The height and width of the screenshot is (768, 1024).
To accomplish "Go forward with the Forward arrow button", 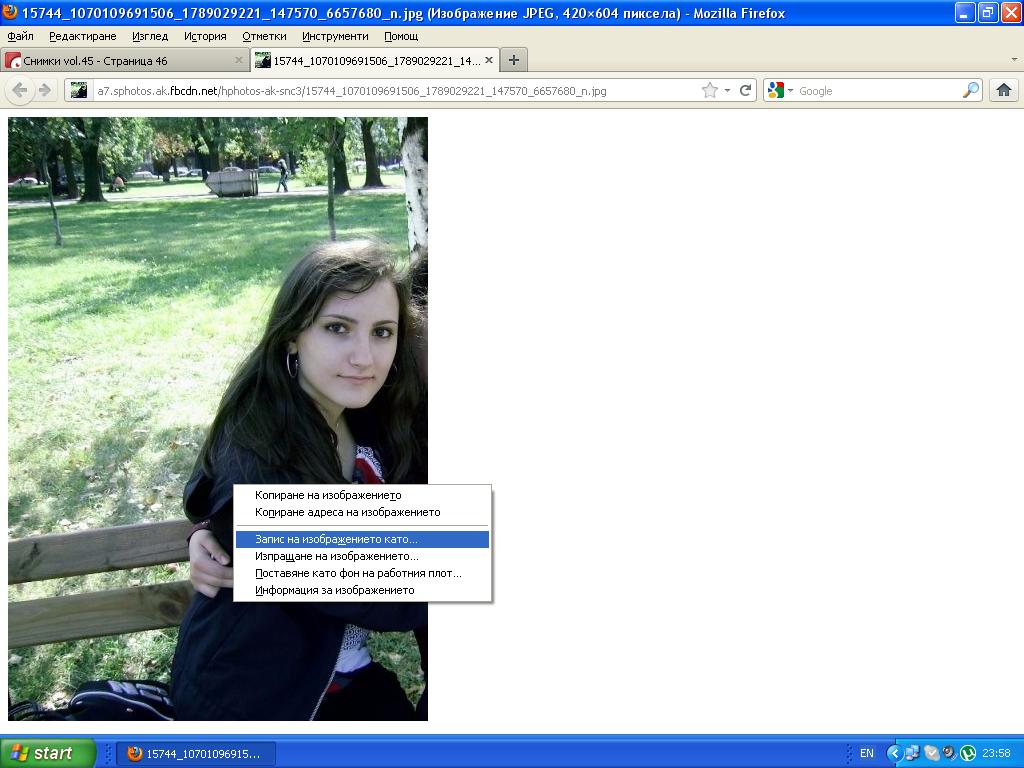I will coord(44,90).
